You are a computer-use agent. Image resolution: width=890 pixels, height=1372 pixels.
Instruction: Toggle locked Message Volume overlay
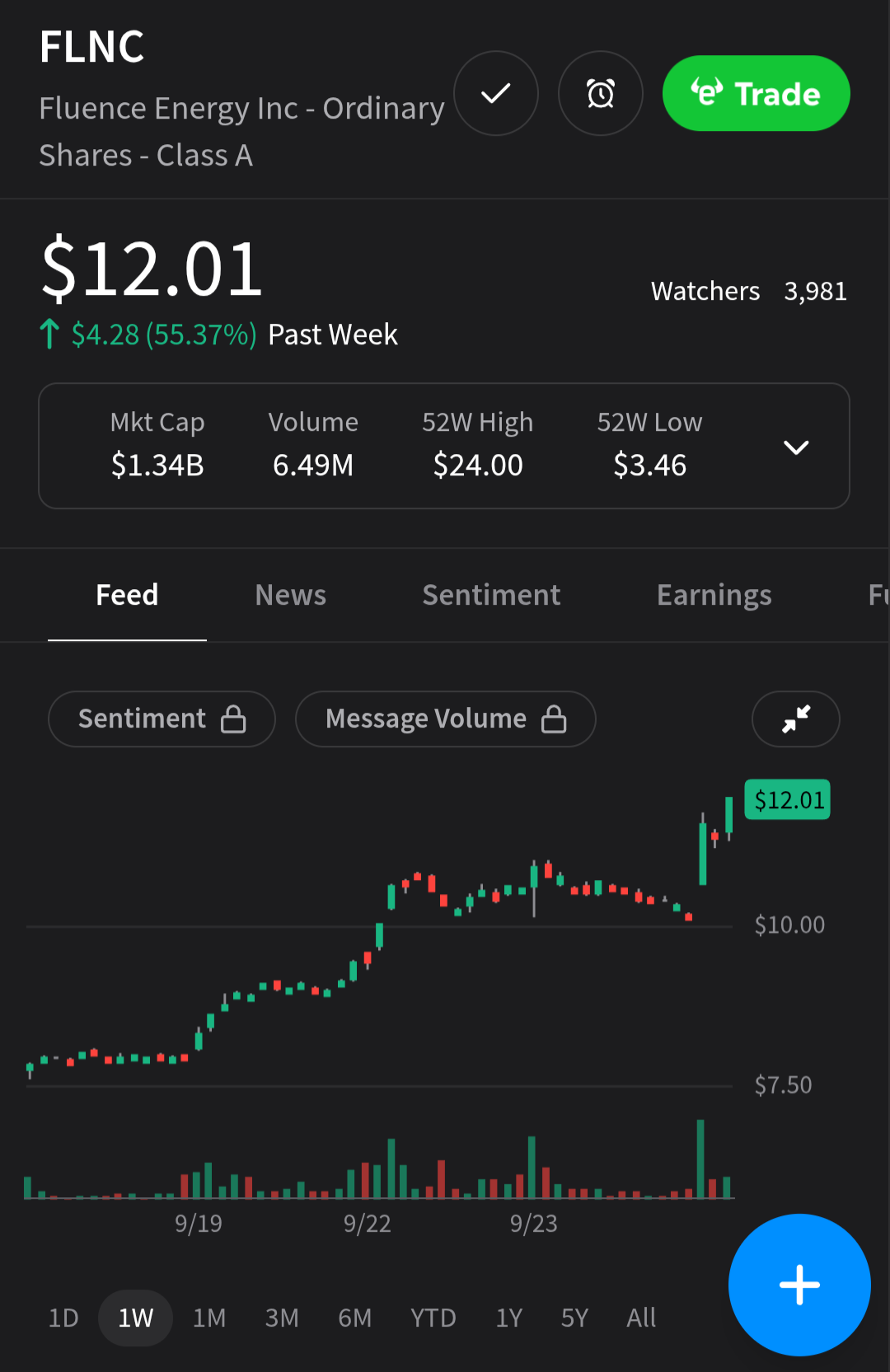click(445, 719)
